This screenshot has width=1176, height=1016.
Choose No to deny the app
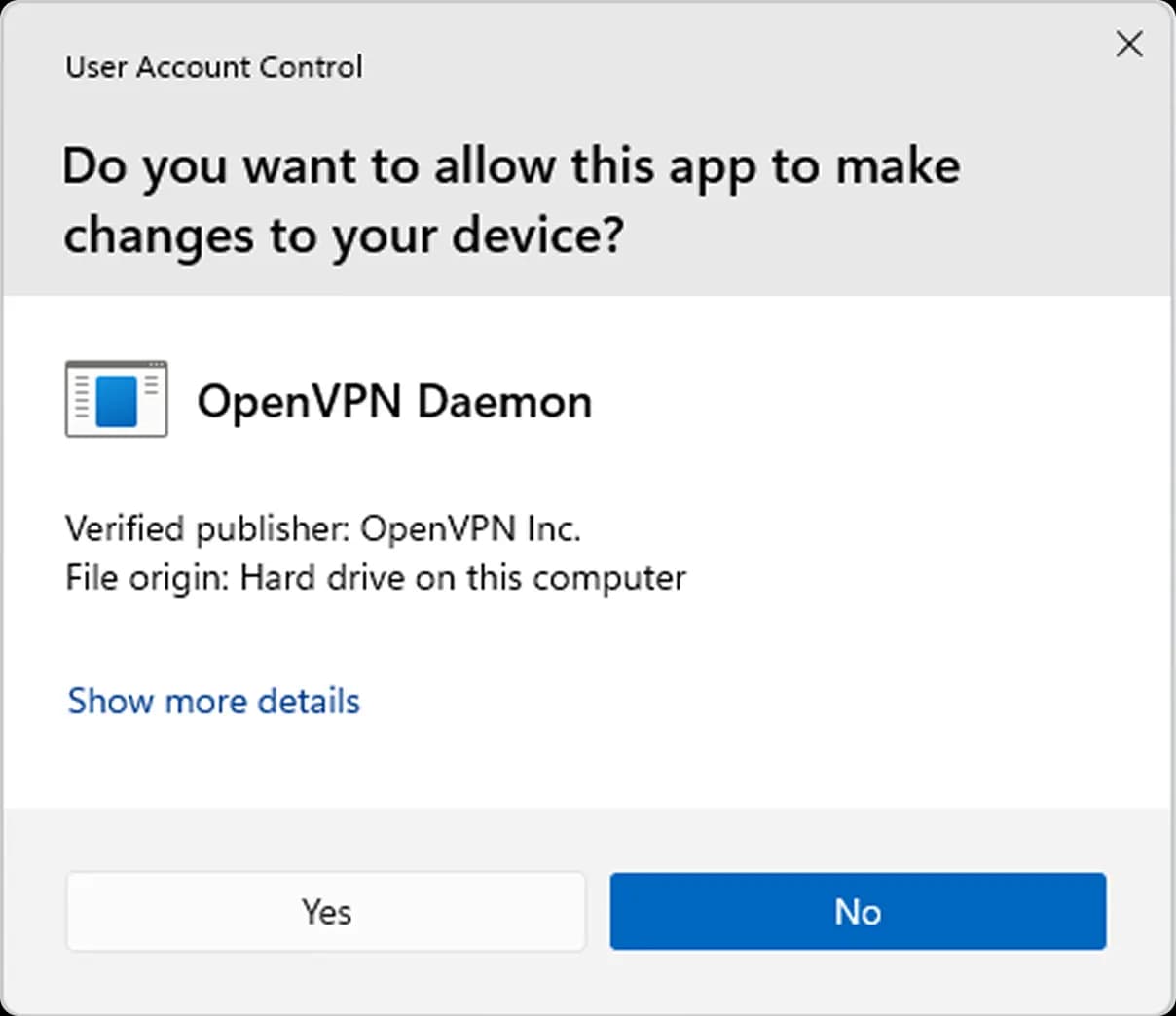(x=858, y=911)
